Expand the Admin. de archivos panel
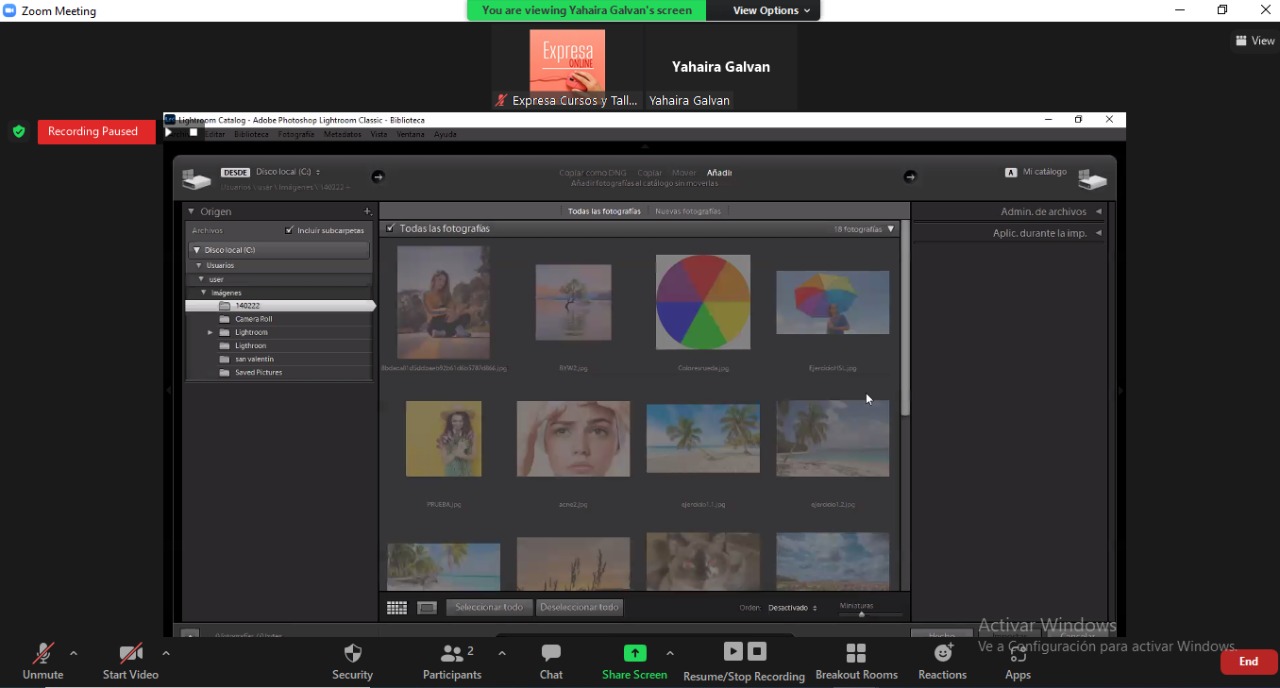 [x=1050, y=211]
